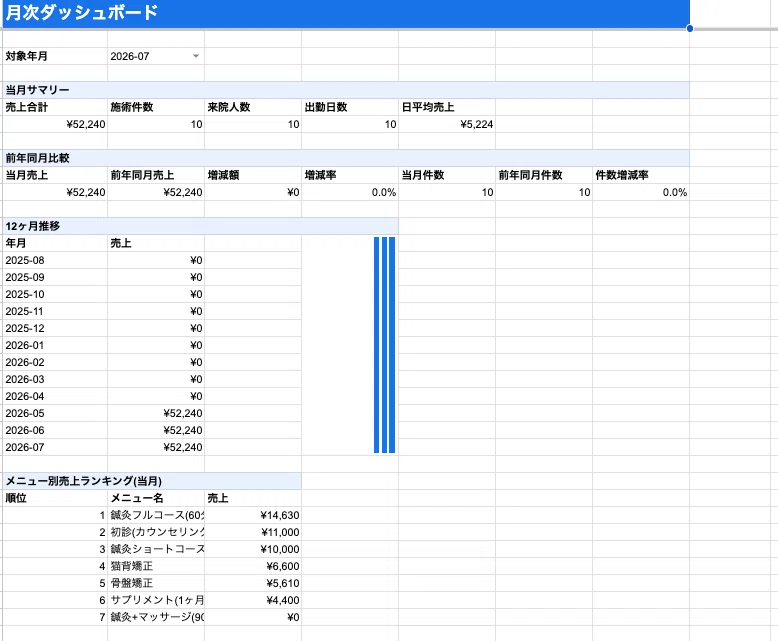Select the ¥10,000 sales value

point(253,549)
